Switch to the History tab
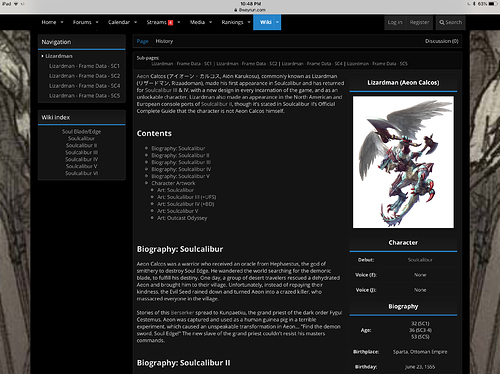This screenshot has width=500, height=374. pyautogui.click(x=164, y=41)
